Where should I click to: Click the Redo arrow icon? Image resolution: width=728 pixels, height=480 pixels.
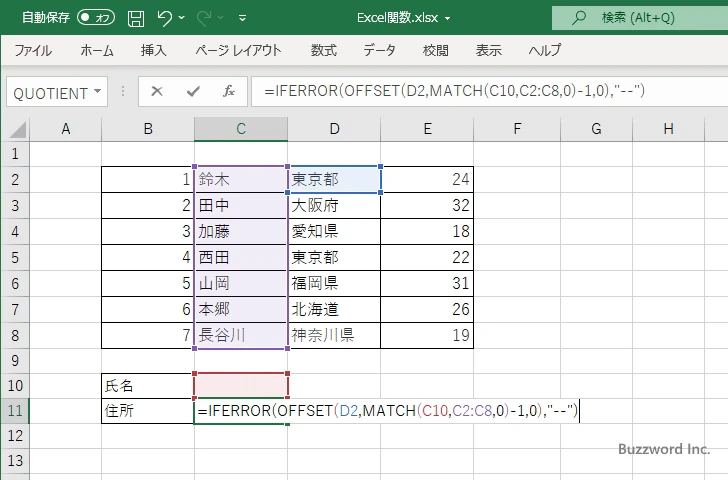pyautogui.click(x=204, y=18)
